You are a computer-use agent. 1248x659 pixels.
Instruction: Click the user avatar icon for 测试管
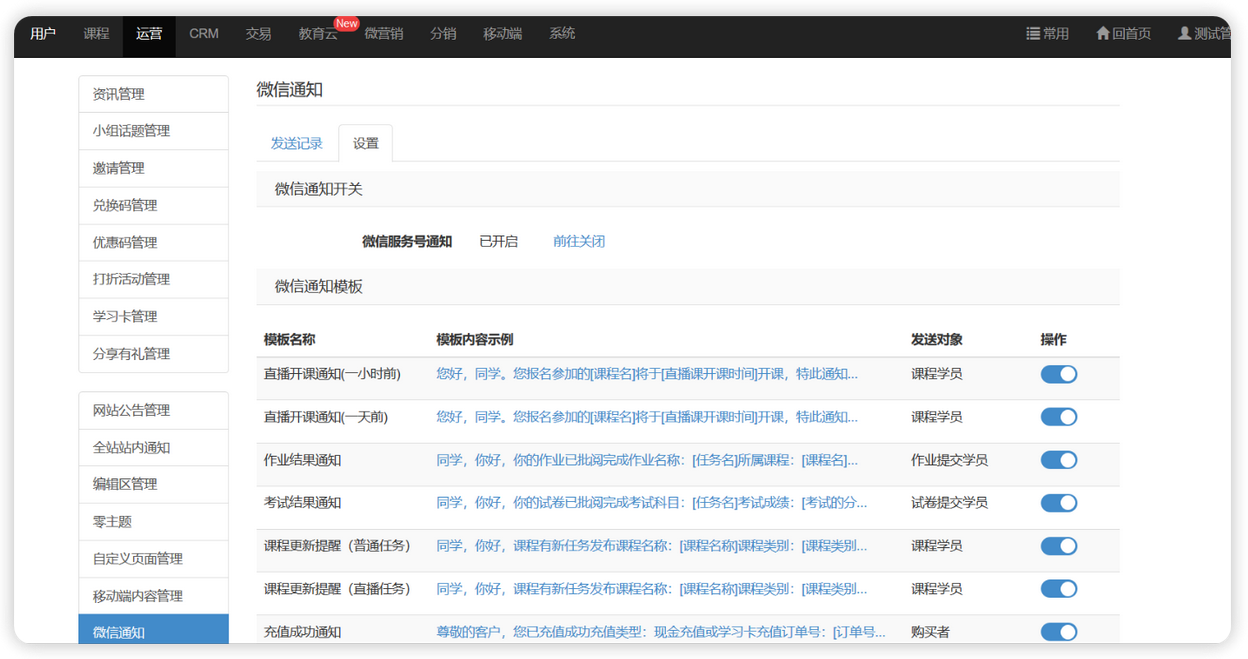[1184, 34]
